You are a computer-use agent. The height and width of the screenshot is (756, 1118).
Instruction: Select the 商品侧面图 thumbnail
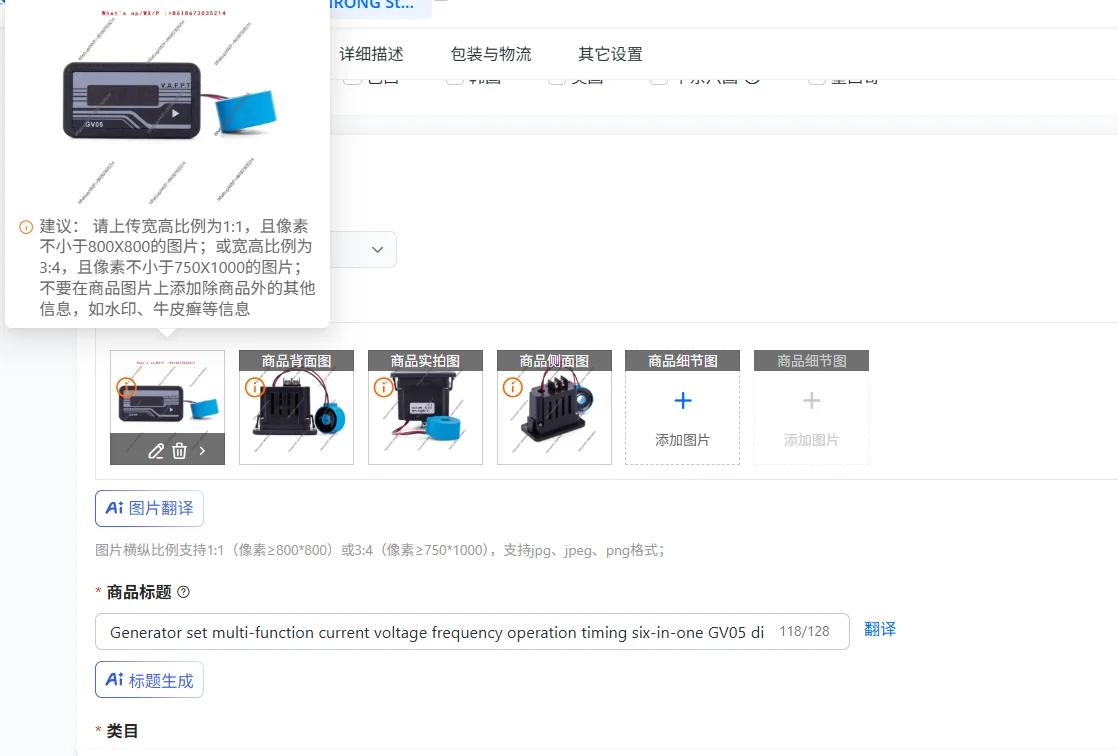tap(555, 407)
